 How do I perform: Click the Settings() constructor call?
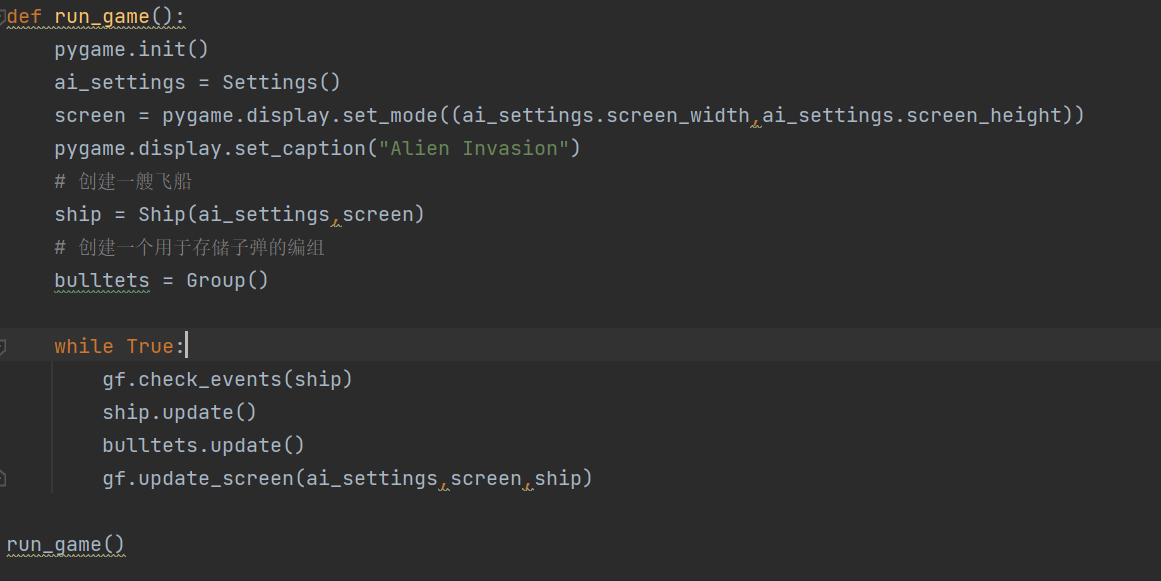(x=281, y=82)
